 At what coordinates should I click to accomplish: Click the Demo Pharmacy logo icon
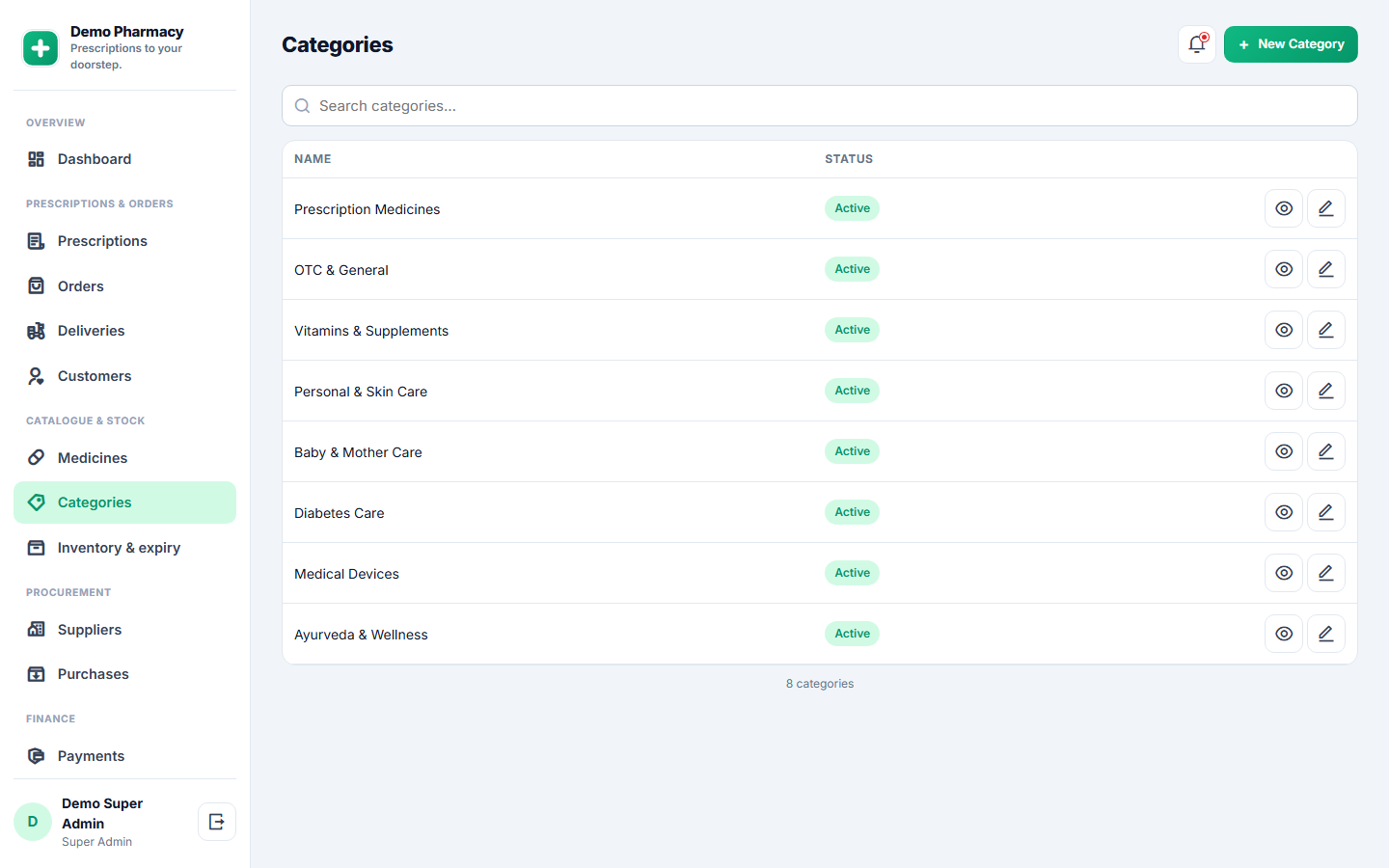click(x=41, y=47)
